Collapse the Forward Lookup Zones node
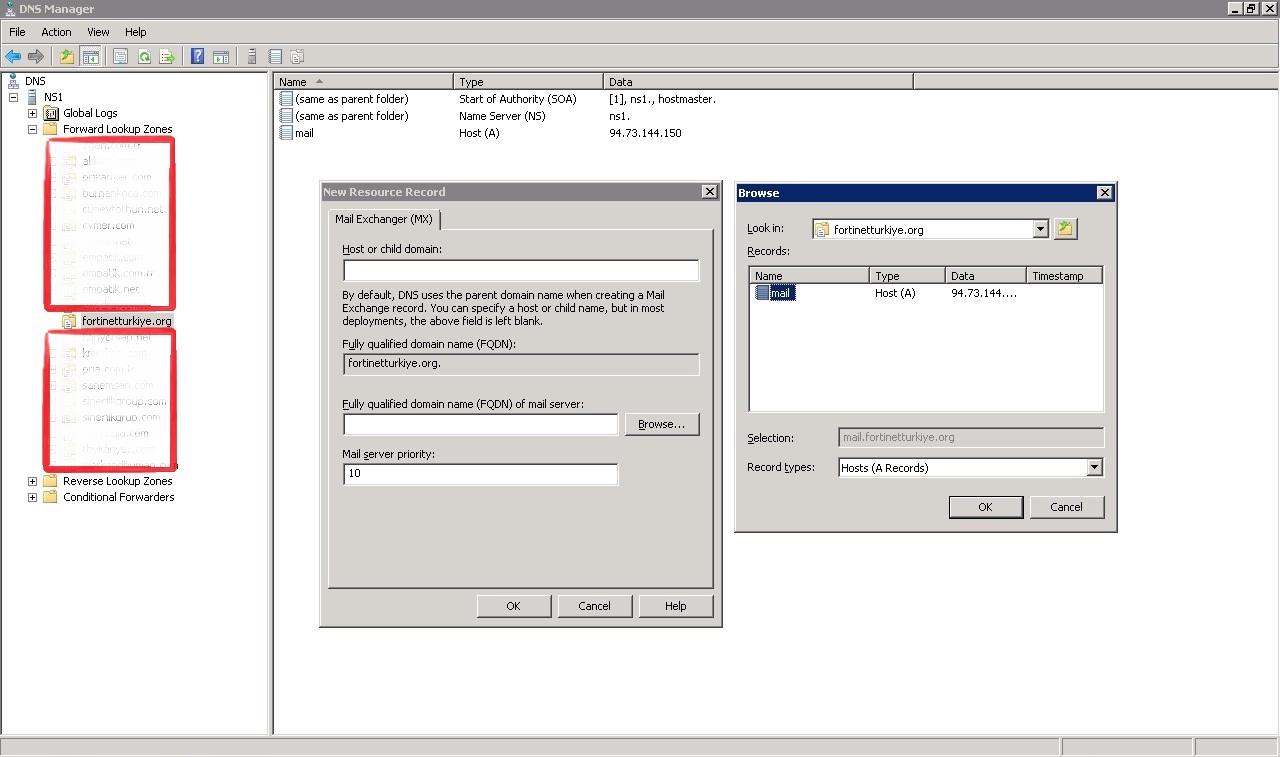The image size is (1280, 757). click(32, 129)
